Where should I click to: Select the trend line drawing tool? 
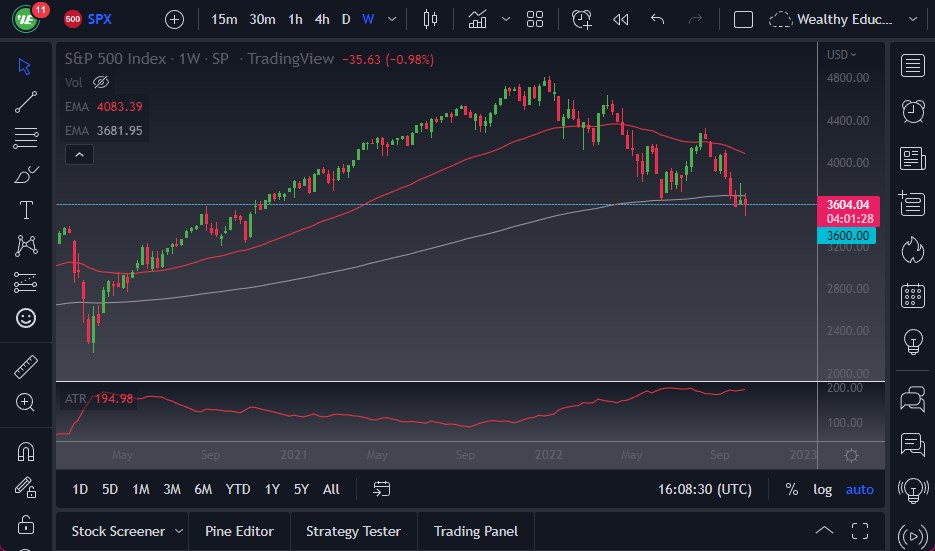(26, 101)
